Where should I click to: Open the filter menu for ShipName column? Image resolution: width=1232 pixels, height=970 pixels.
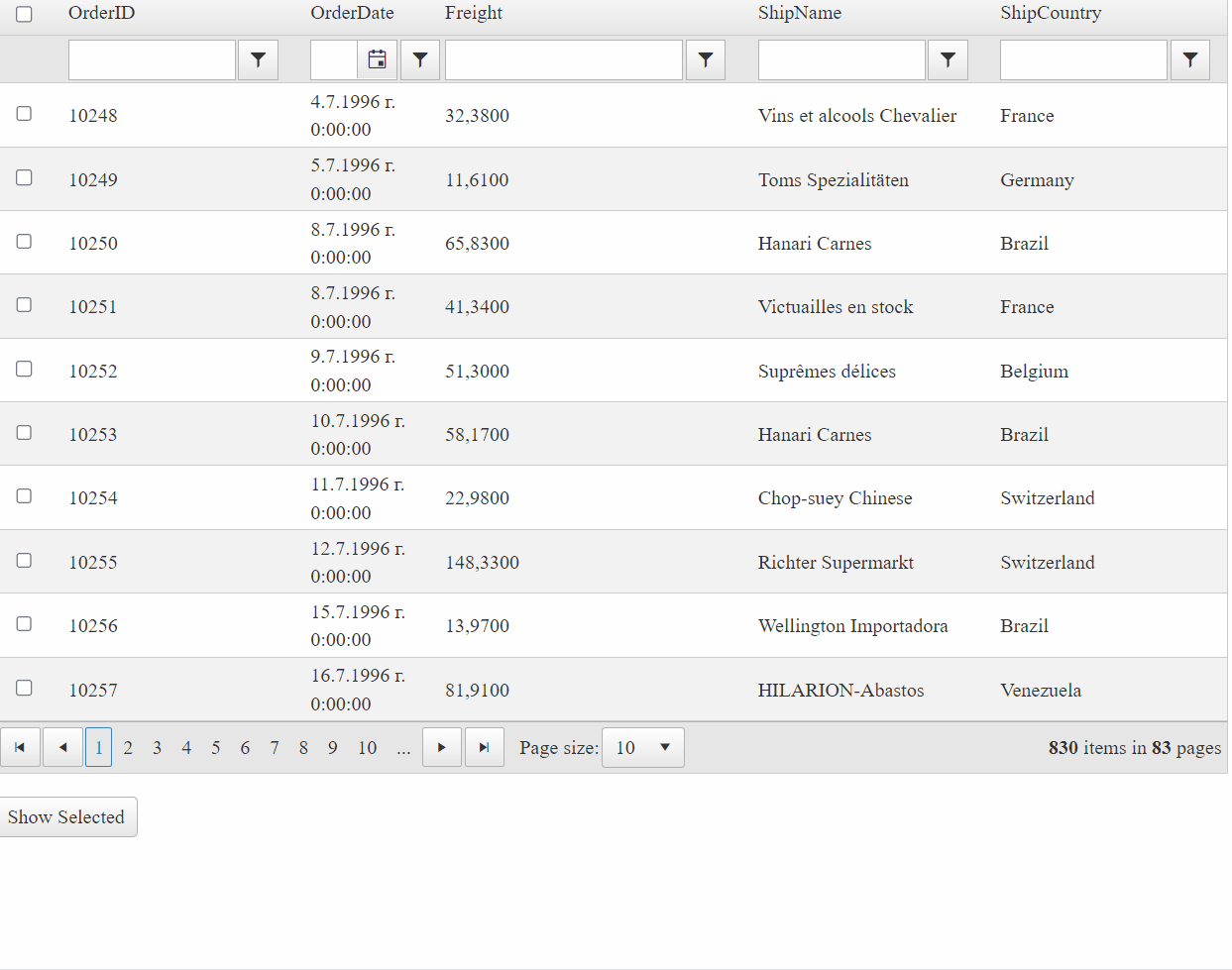coord(948,59)
